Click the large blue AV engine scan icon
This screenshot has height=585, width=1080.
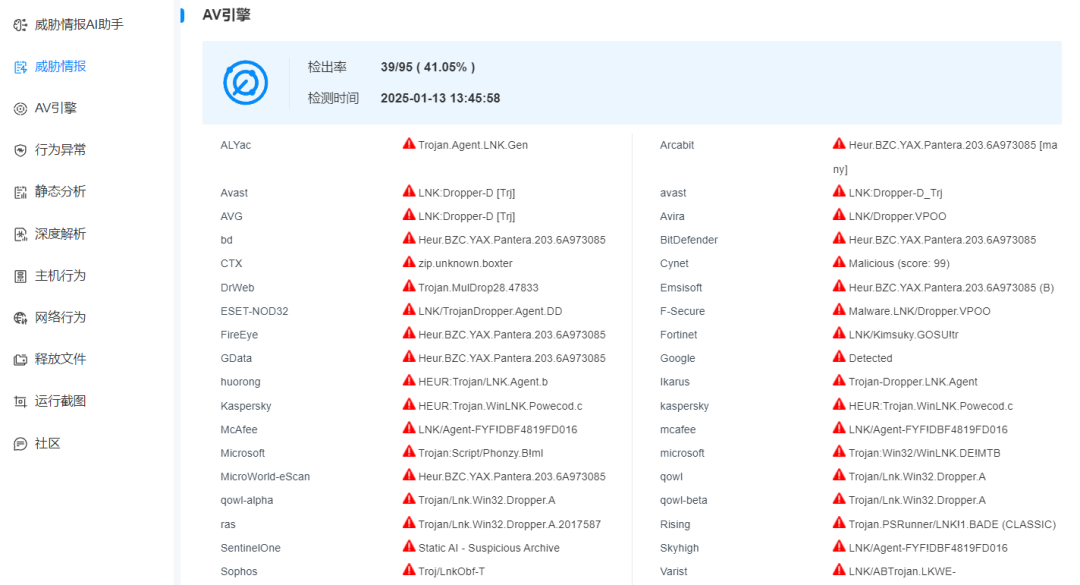(245, 83)
